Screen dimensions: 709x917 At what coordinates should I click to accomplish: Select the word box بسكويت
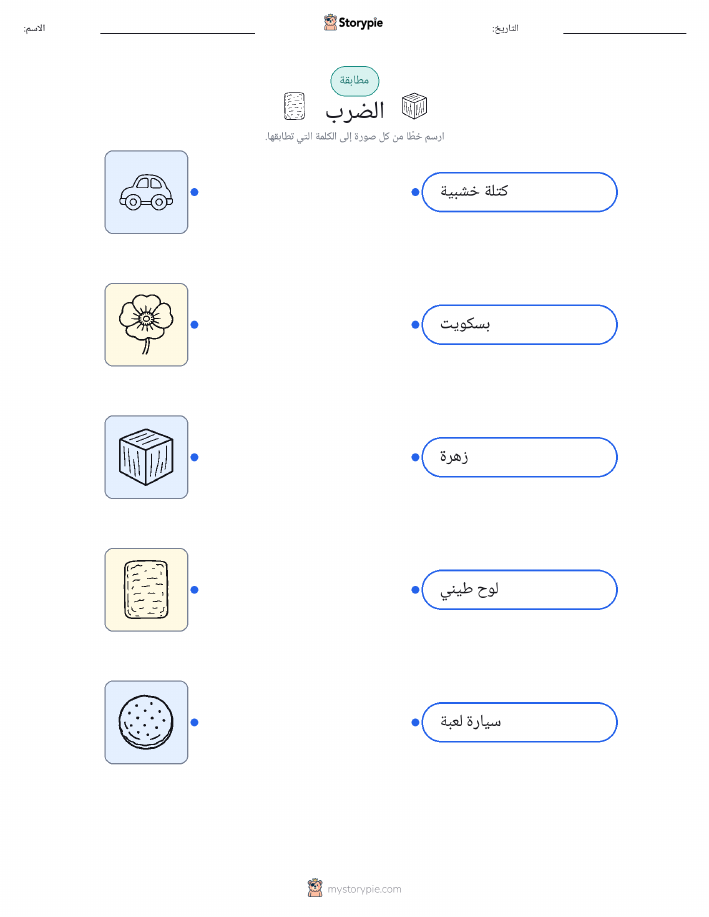519,325
